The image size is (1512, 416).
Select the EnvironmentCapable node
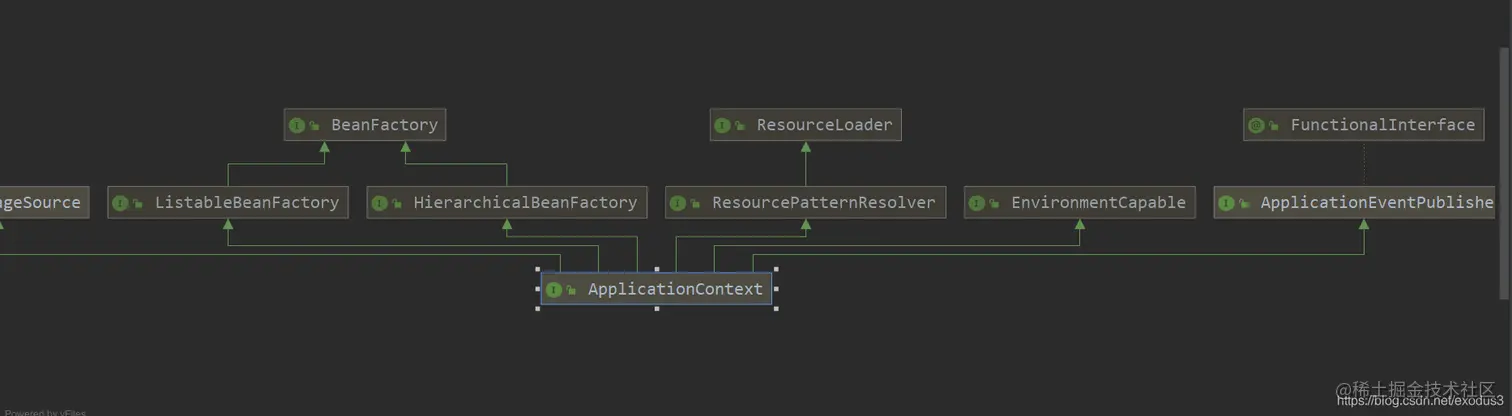point(1079,202)
